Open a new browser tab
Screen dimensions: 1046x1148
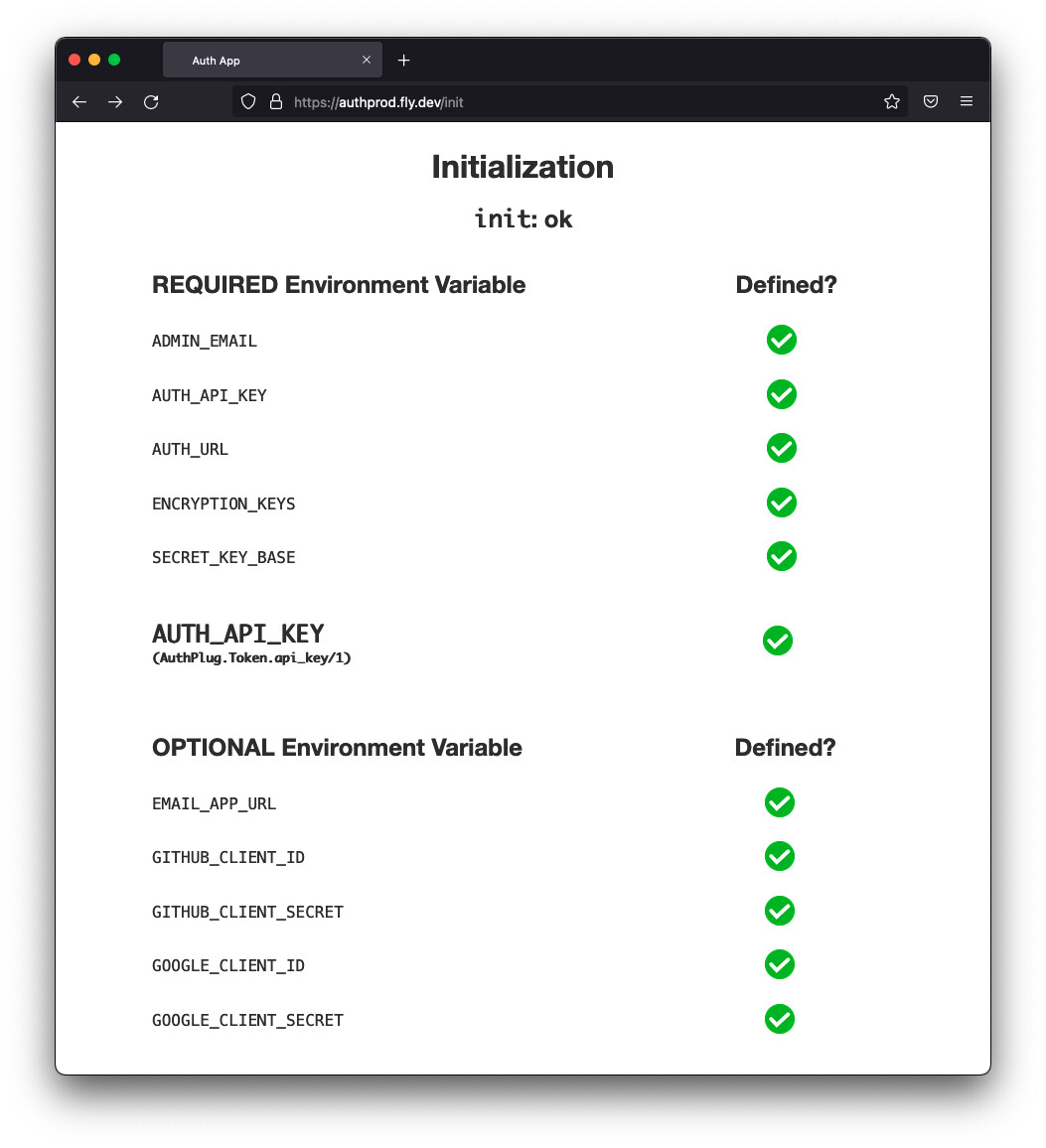[x=403, y=61]
